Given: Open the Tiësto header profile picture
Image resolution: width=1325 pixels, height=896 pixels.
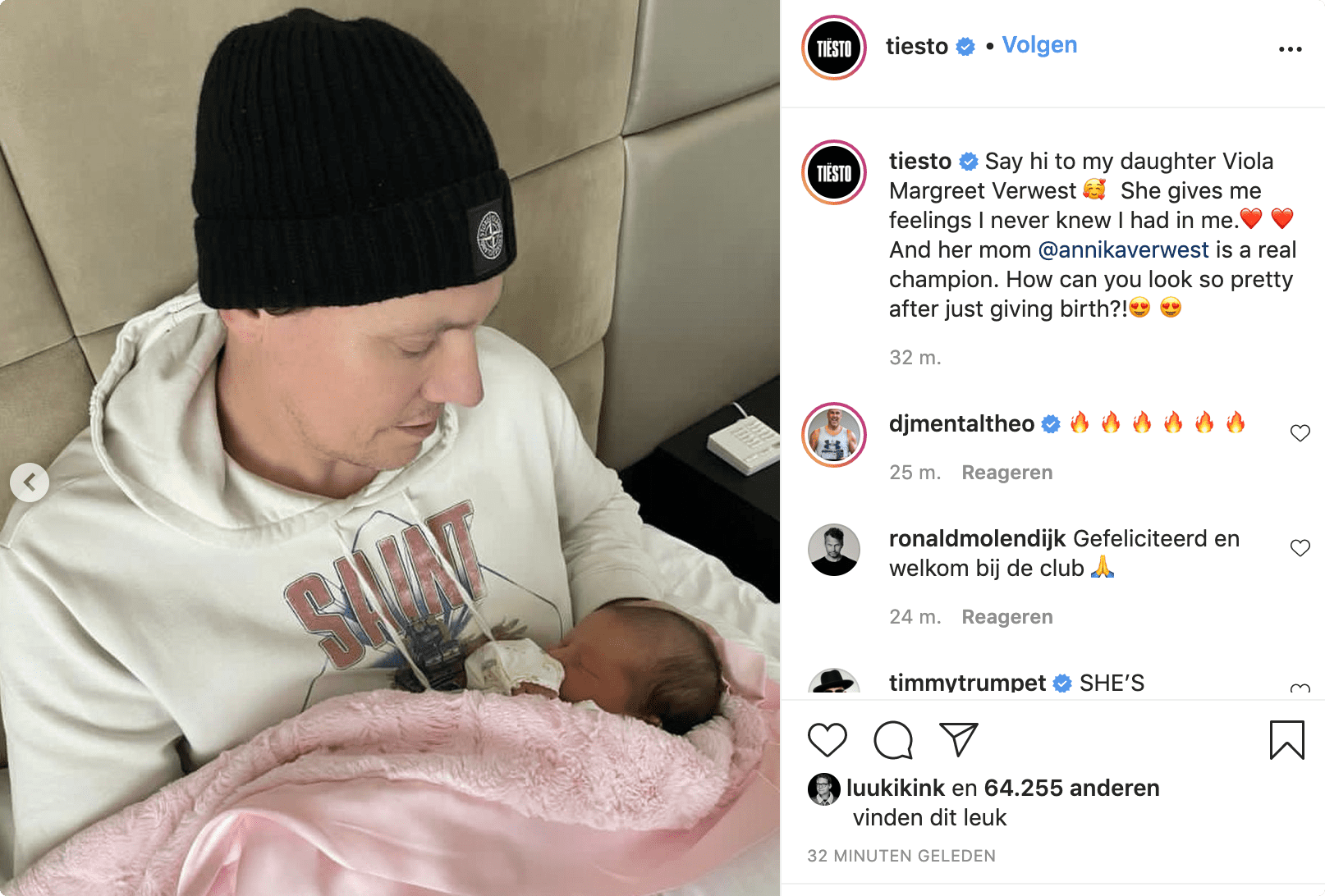Looking at the screenshot, I should (x=834, y=48).
